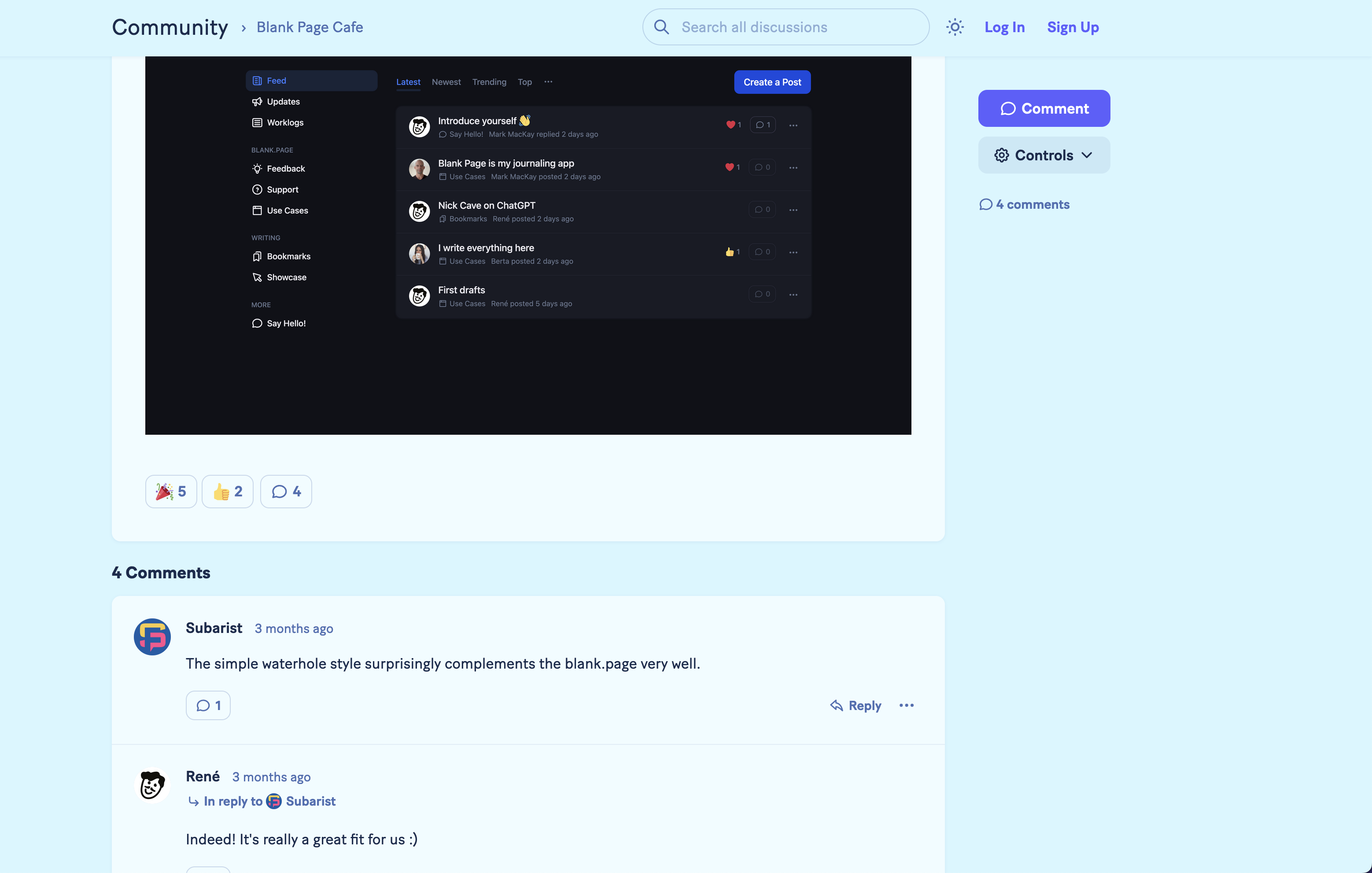Reply to Subarist's comment
This screenshot has height=873, width=1372.
pos(855,706)
